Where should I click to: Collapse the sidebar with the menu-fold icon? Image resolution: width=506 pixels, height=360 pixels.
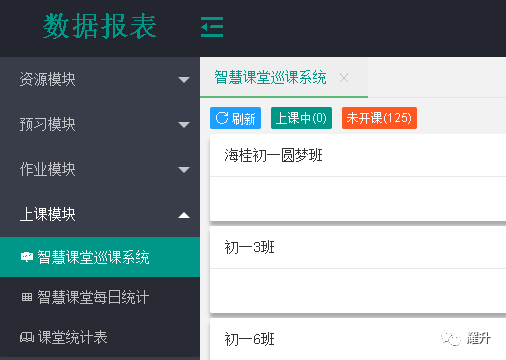pyautogui.click(x=212, y=27)
